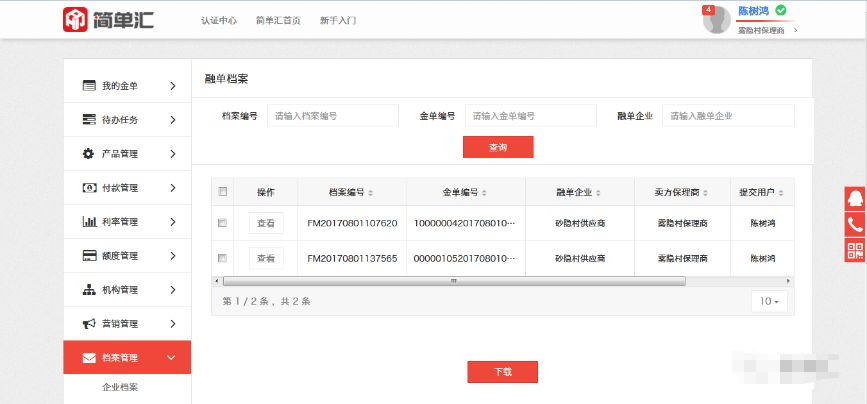This screenshot has width=867, height=404.
Task: Click the 简单汇 logo icon
Action: [x=75, y=20]
